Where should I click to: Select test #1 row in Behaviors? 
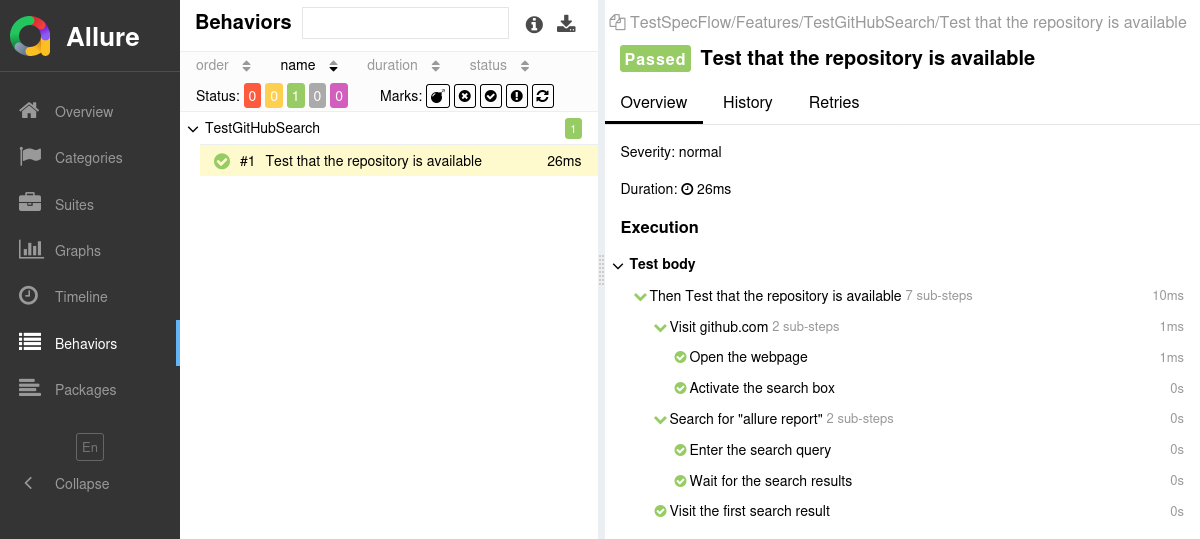pos(398,161)
